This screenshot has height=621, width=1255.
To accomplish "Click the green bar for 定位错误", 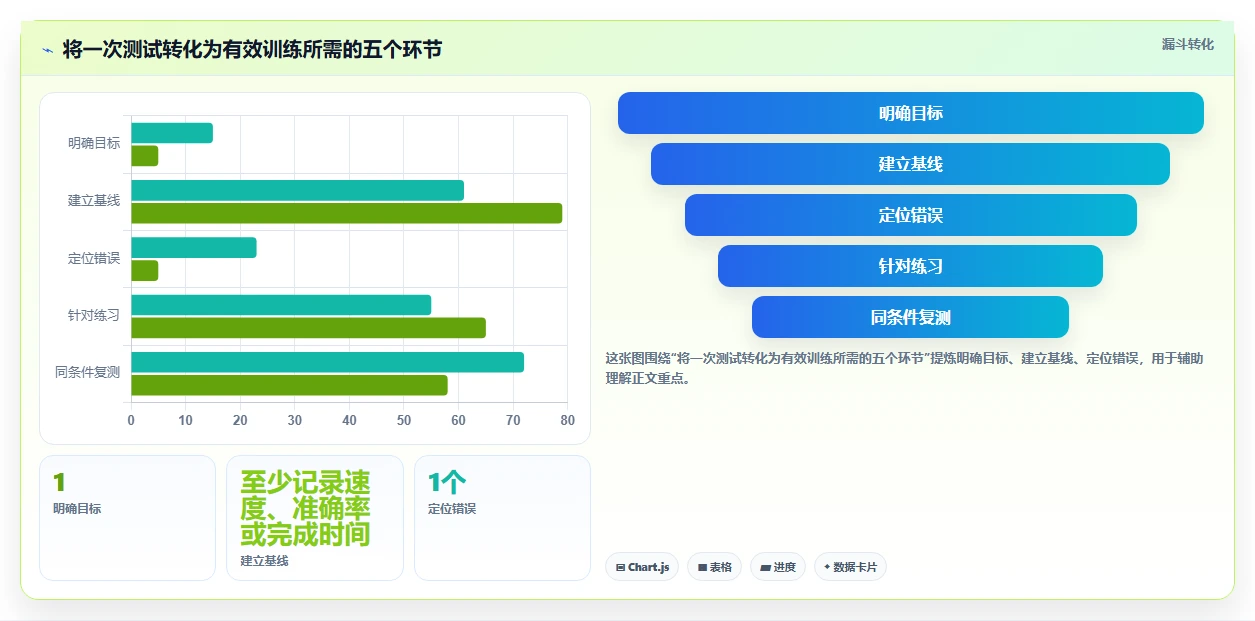I will point(145,271).
